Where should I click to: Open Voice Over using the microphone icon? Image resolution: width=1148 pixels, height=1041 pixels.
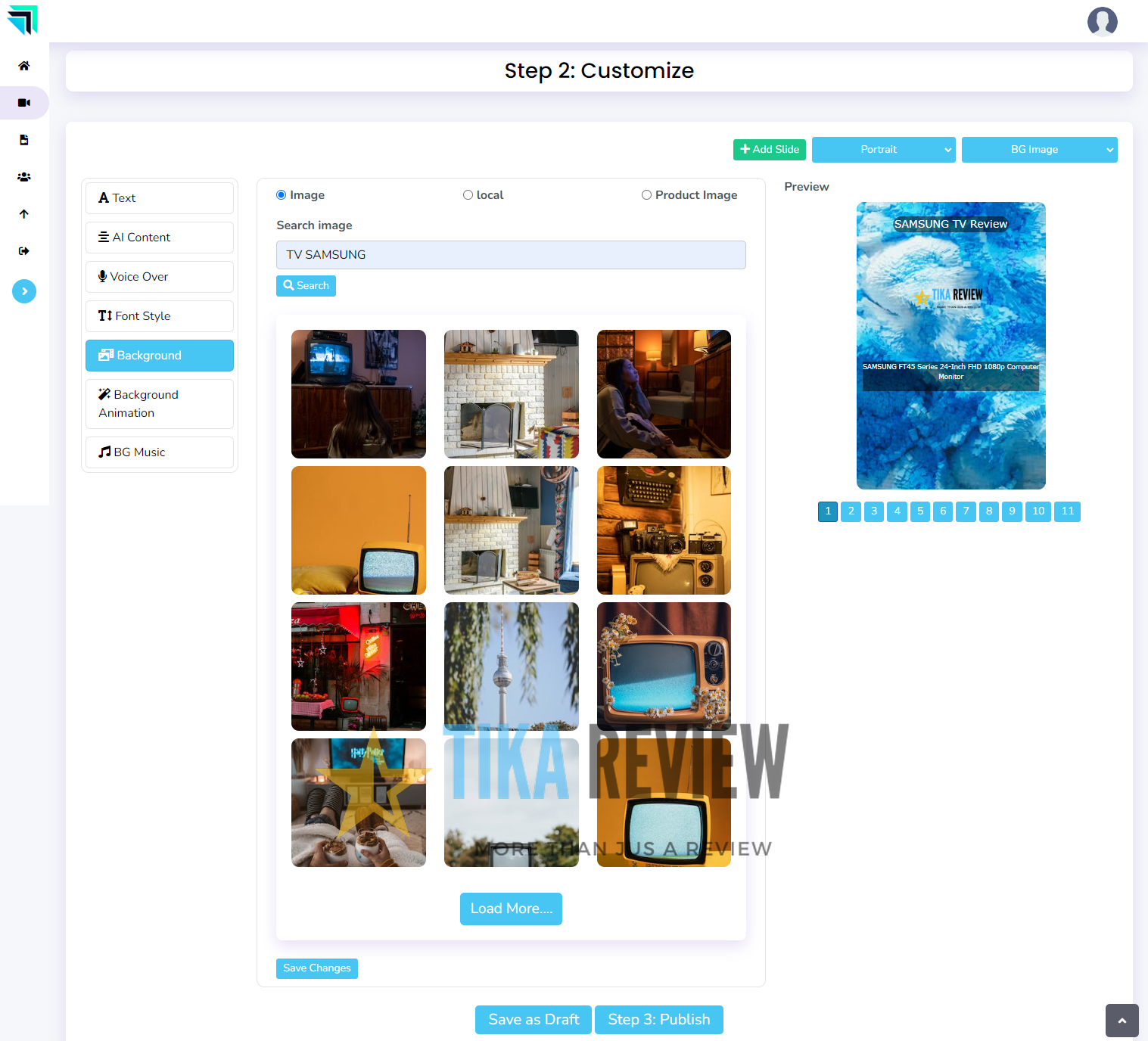159,276
